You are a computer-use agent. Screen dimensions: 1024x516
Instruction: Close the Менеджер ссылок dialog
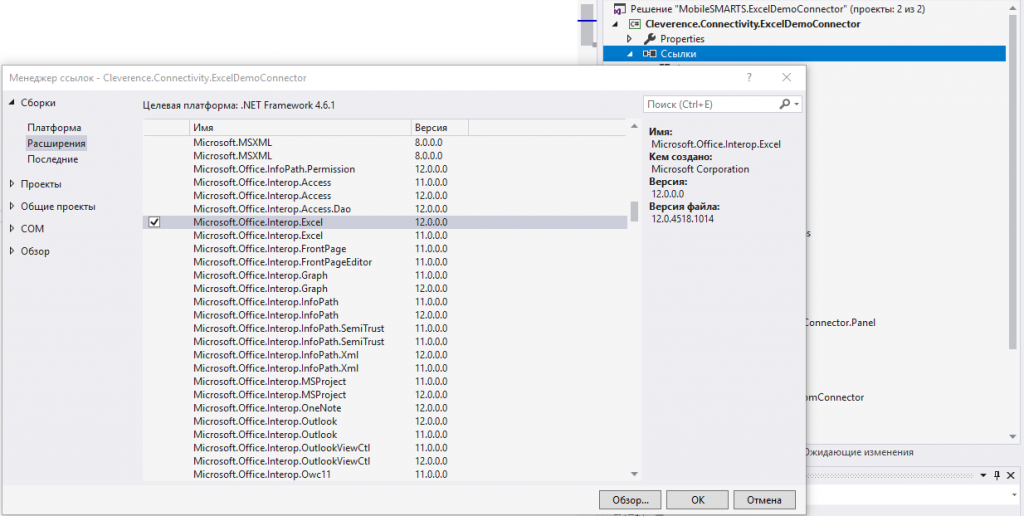[786, 77]
